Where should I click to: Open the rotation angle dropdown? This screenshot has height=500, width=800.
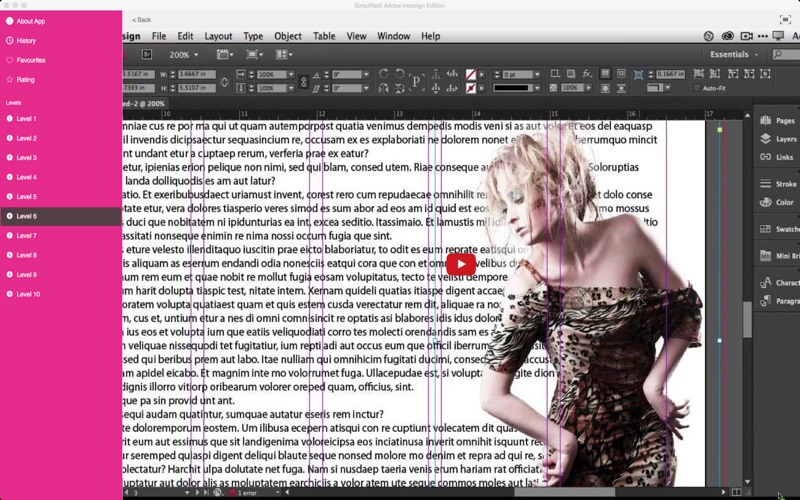pos(366,74)
